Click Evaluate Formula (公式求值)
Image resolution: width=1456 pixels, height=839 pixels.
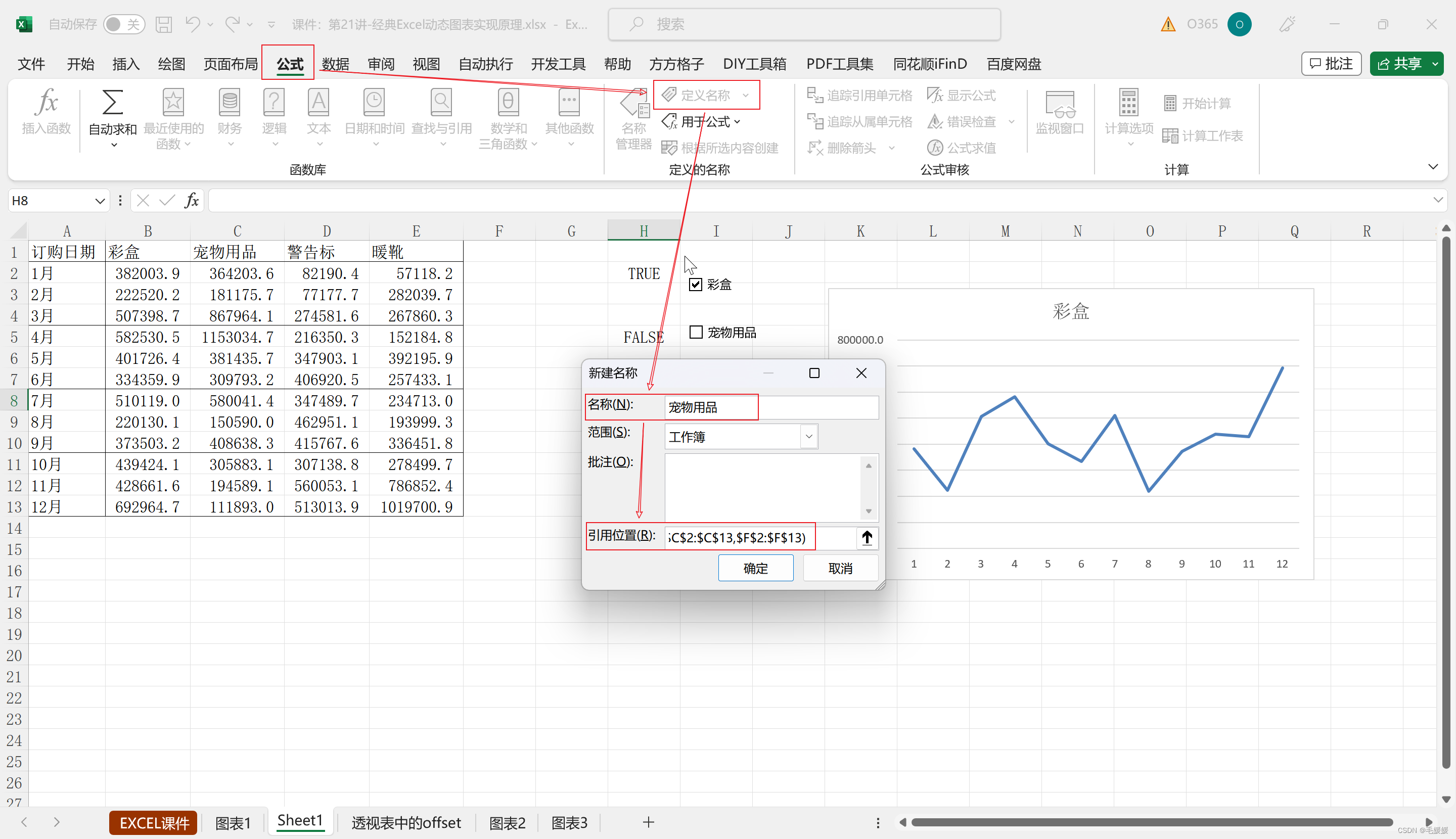[x=962, y=148]
